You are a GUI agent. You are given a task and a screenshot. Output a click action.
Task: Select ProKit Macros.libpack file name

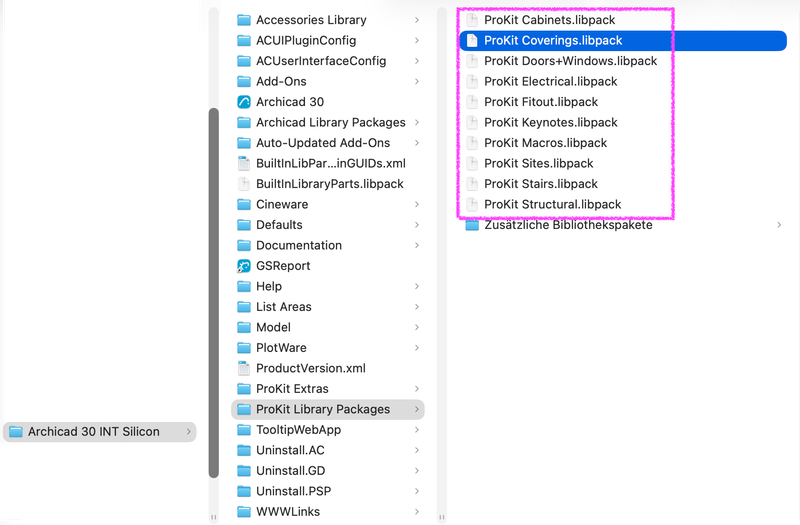(x=545, y=143)
